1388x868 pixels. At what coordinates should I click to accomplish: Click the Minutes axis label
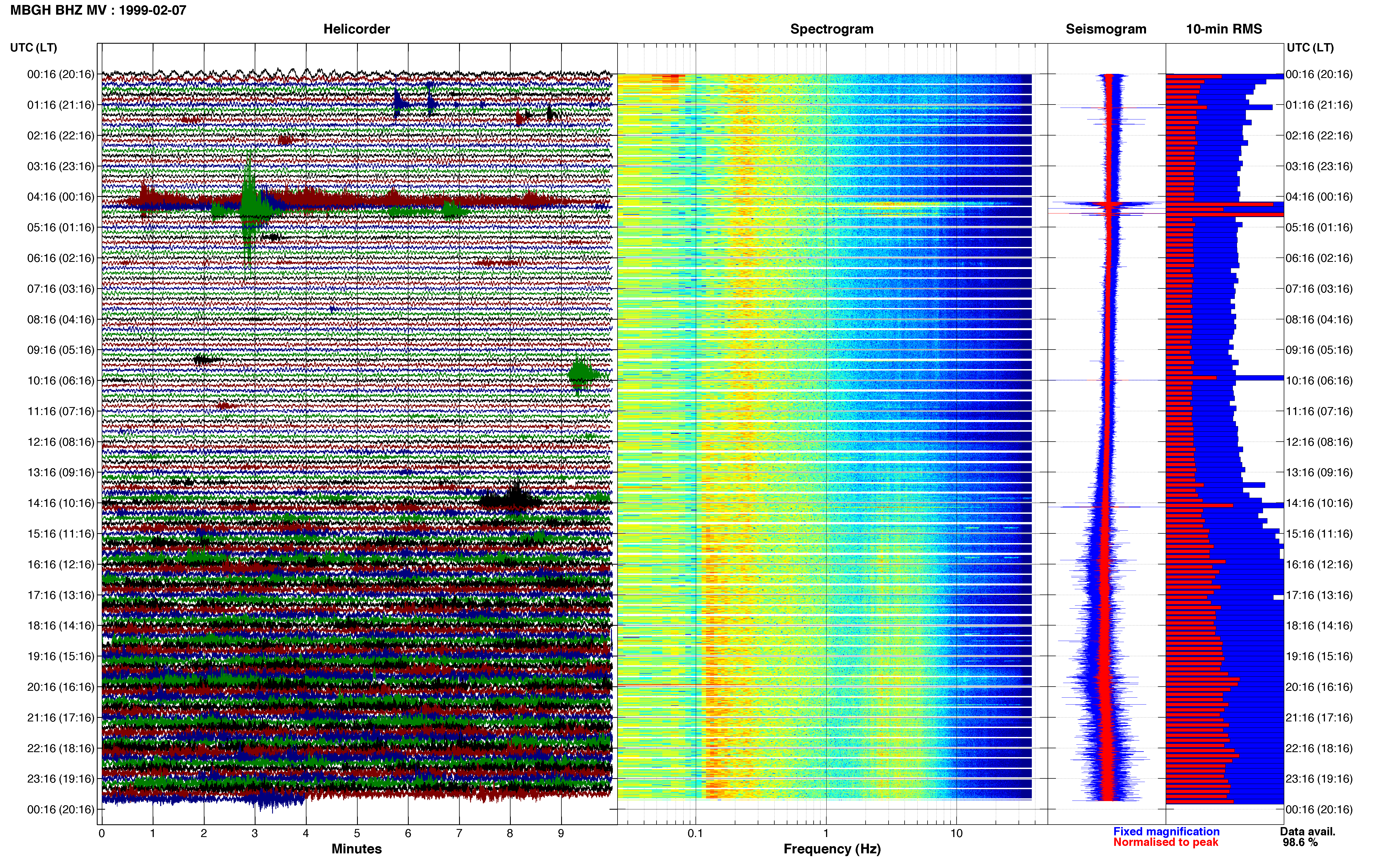pyautogui.click(x=356, y=849)
